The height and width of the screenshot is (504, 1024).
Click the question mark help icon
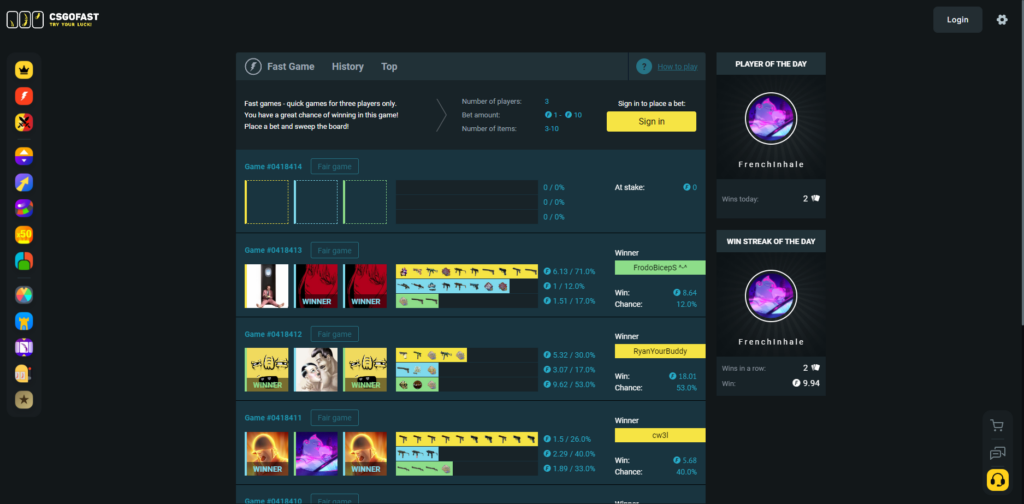point(644,66)
